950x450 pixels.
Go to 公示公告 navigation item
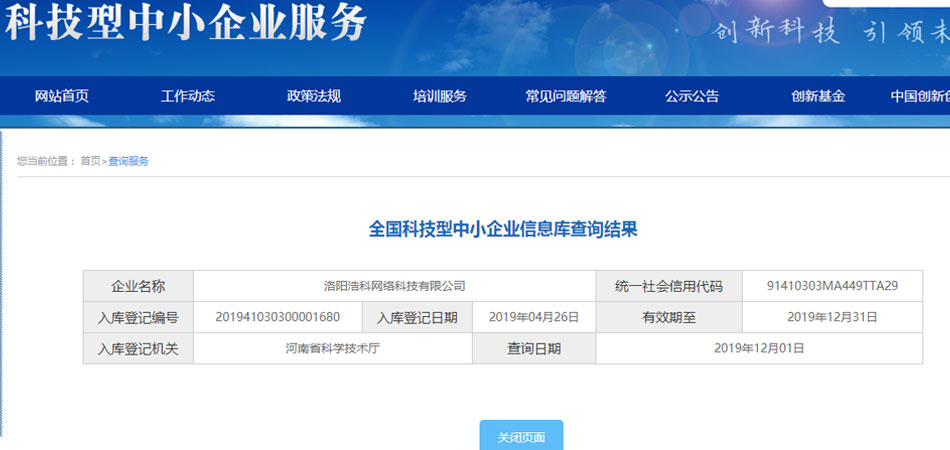tap(691, 96)
